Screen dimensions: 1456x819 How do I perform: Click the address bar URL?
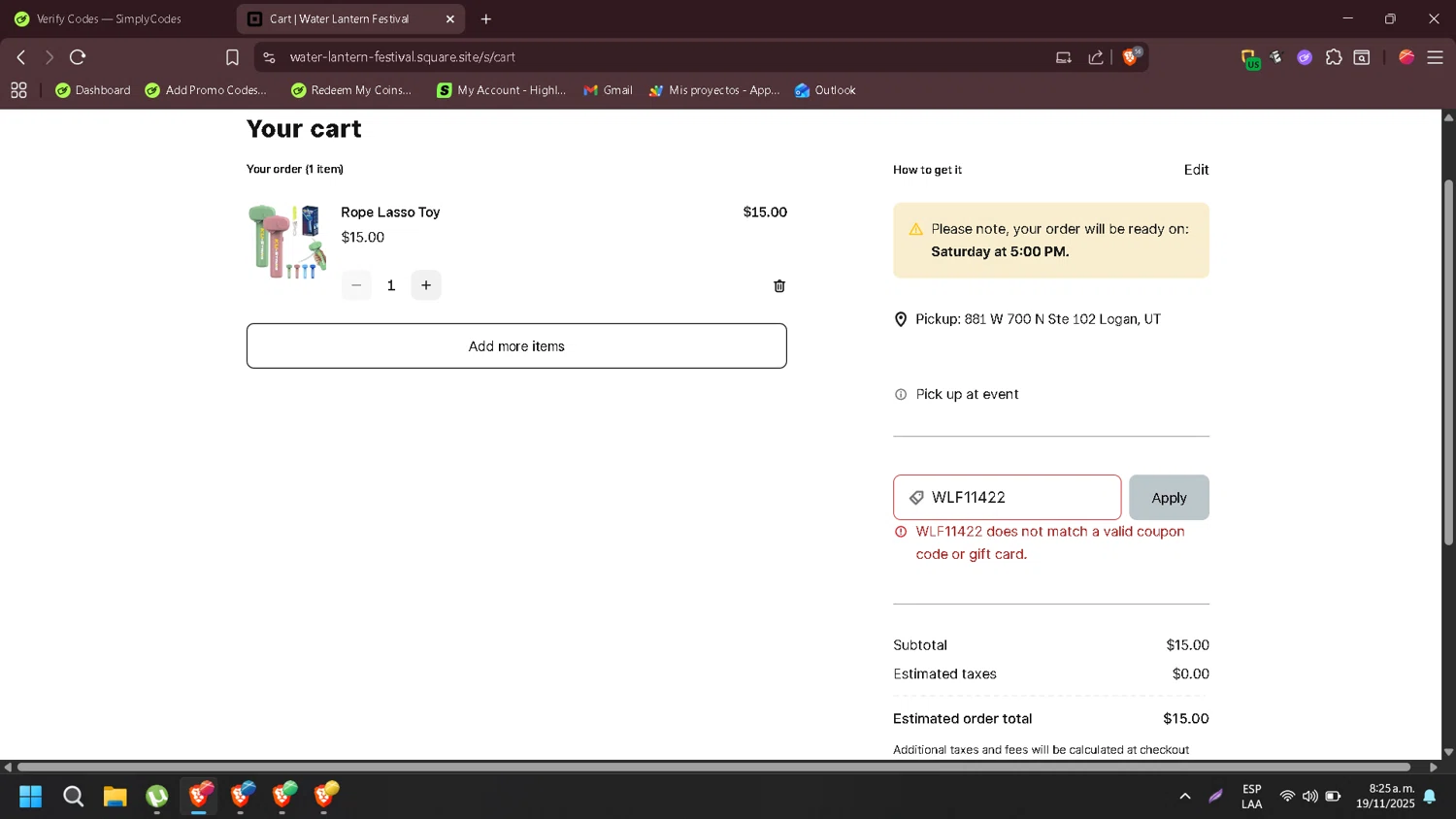click(x=402, y=57)
